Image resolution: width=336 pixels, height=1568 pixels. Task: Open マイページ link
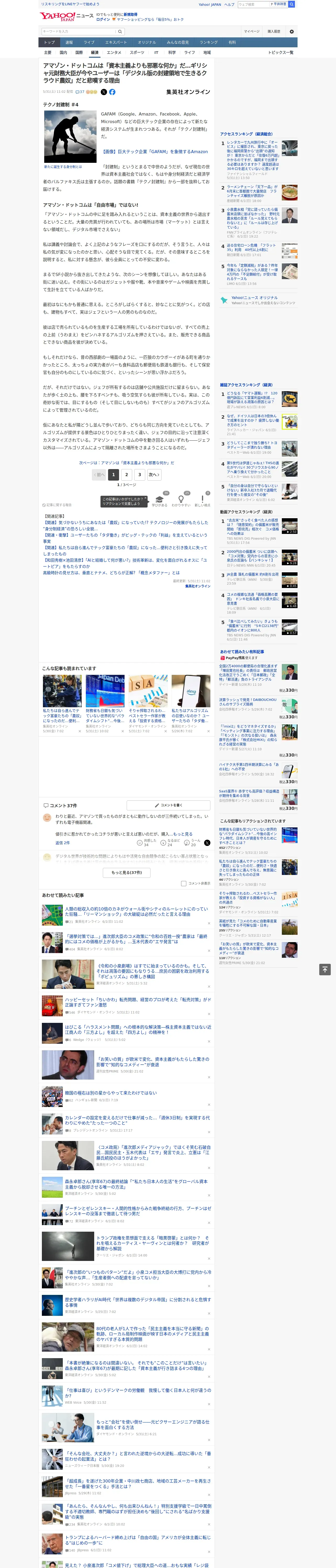click(x=251, y=31)
